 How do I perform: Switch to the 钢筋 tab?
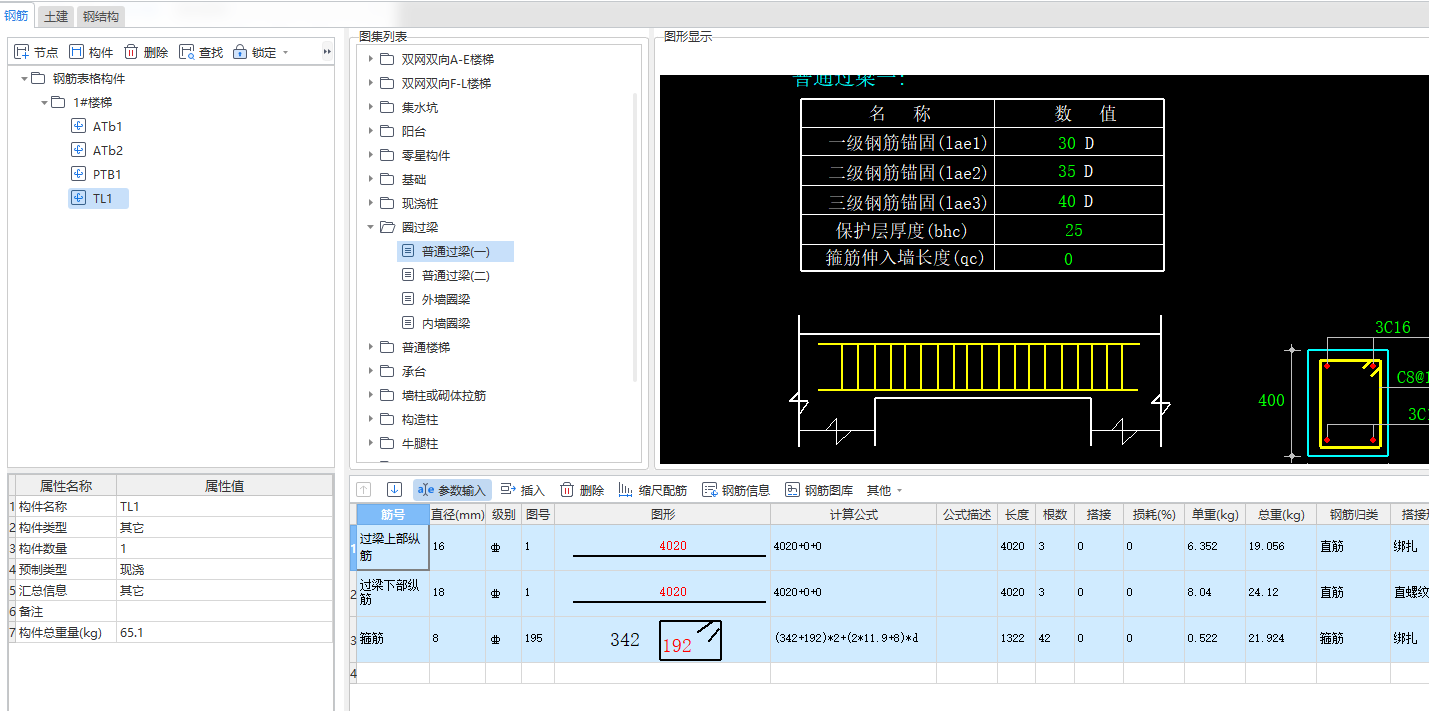click(x=17, y=16)
